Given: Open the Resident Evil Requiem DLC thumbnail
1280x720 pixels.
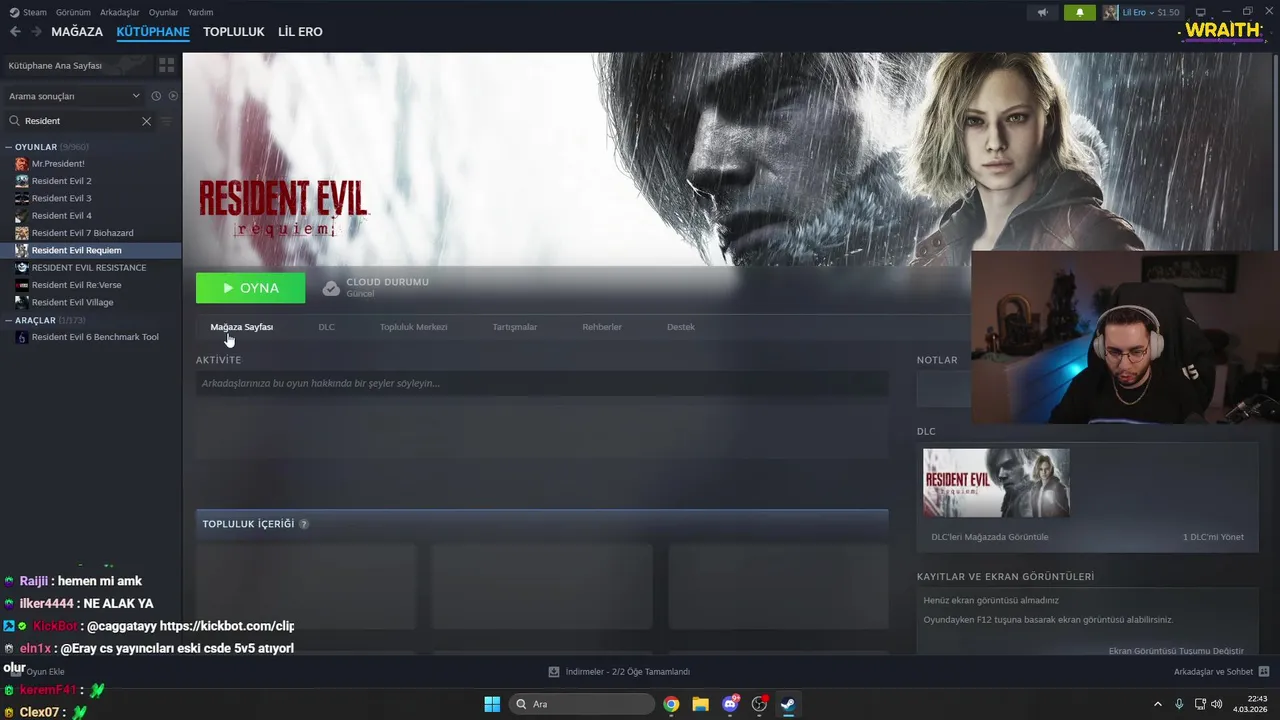Looking at the screenshot, I should [x=996, y=483].
